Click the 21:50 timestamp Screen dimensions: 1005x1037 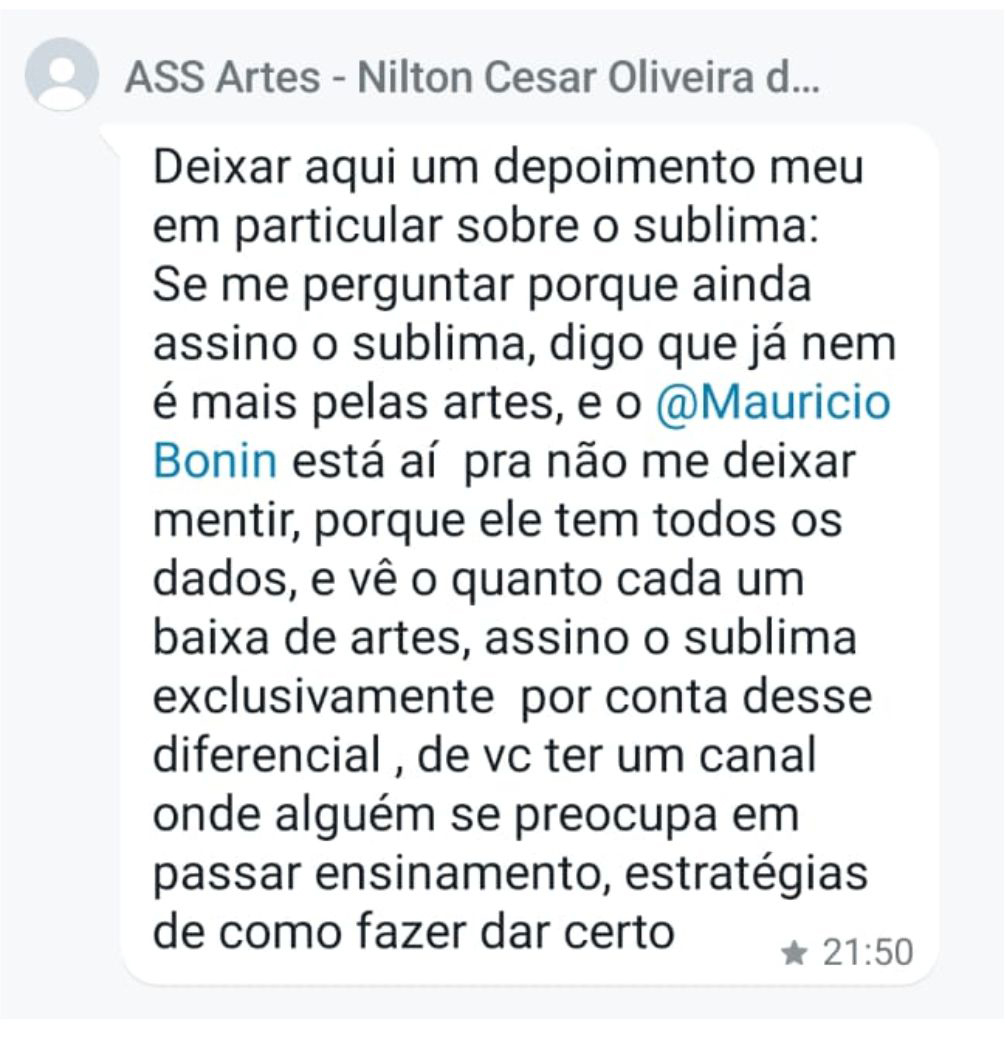click(870, 951)
